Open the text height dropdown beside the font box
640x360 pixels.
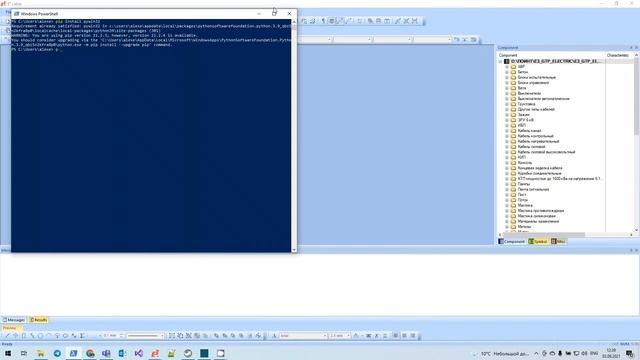click(x=348, y=336)
